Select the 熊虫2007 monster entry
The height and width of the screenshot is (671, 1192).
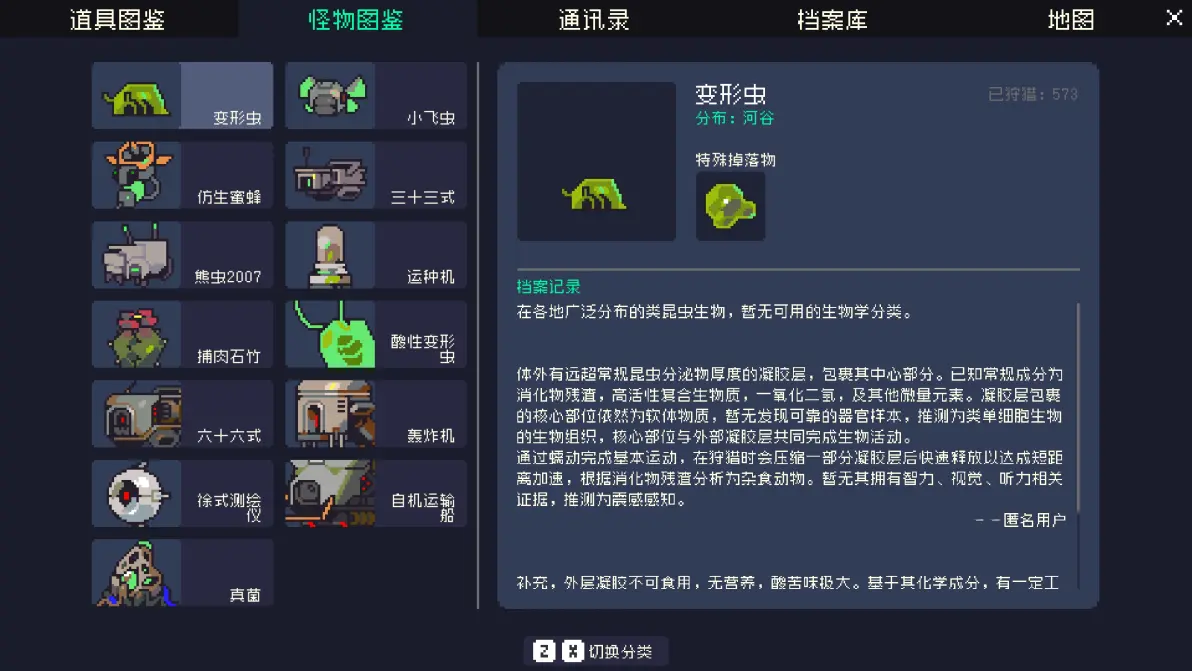(182, 255)
